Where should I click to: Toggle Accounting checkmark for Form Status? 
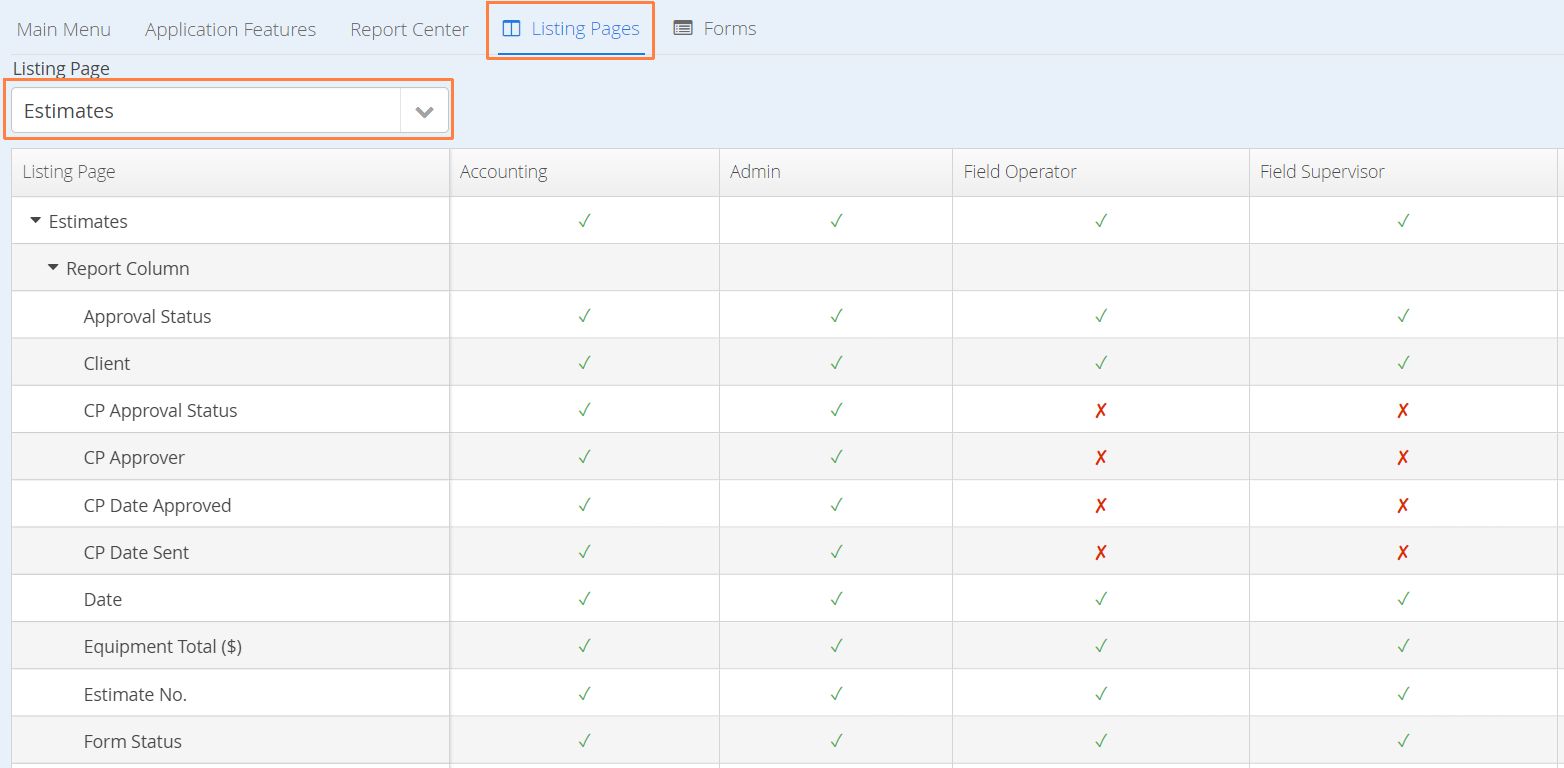(x=585, y=741)
